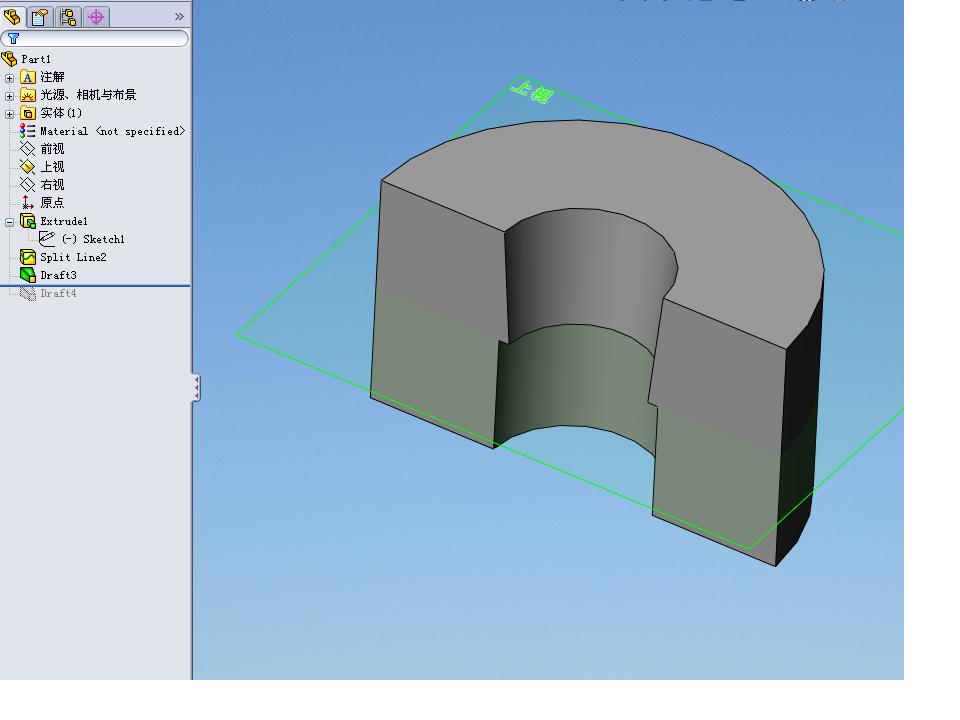The height and width of the screenshot is (720, 960).
Task: Click the solid bodies folder icon
Action: click(x=28, y=113)
